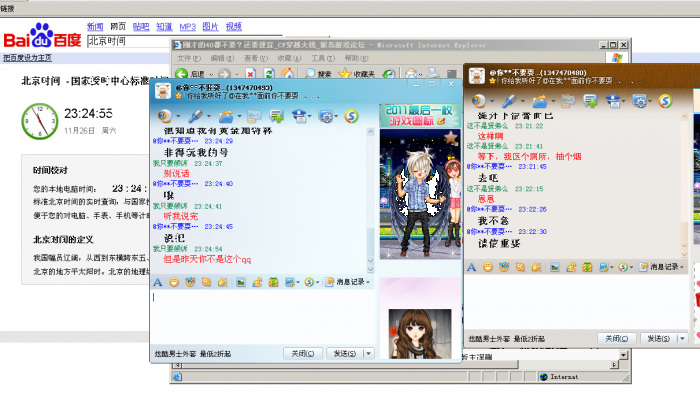The width and height of the screenshot is (700, 405).
Task: Open 消息记录 dropdown in brown chat window
Action: point(662,267)
